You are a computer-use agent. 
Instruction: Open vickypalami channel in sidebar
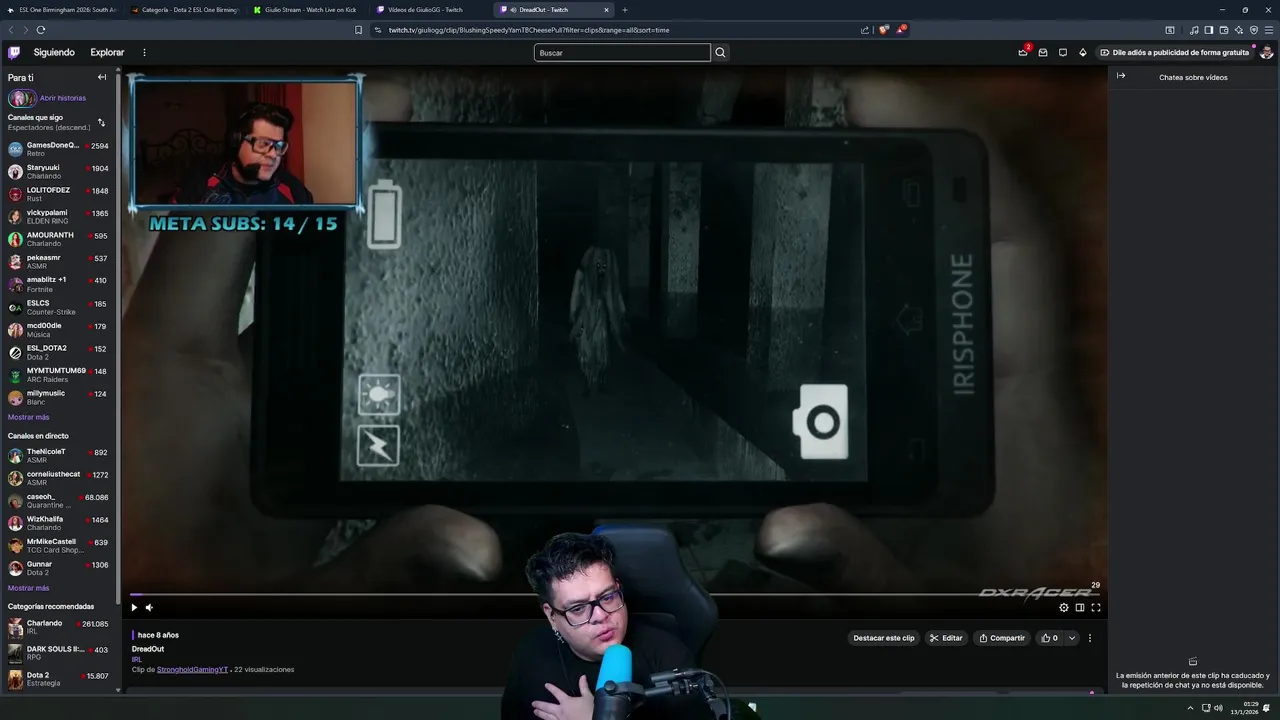point(59,217)
